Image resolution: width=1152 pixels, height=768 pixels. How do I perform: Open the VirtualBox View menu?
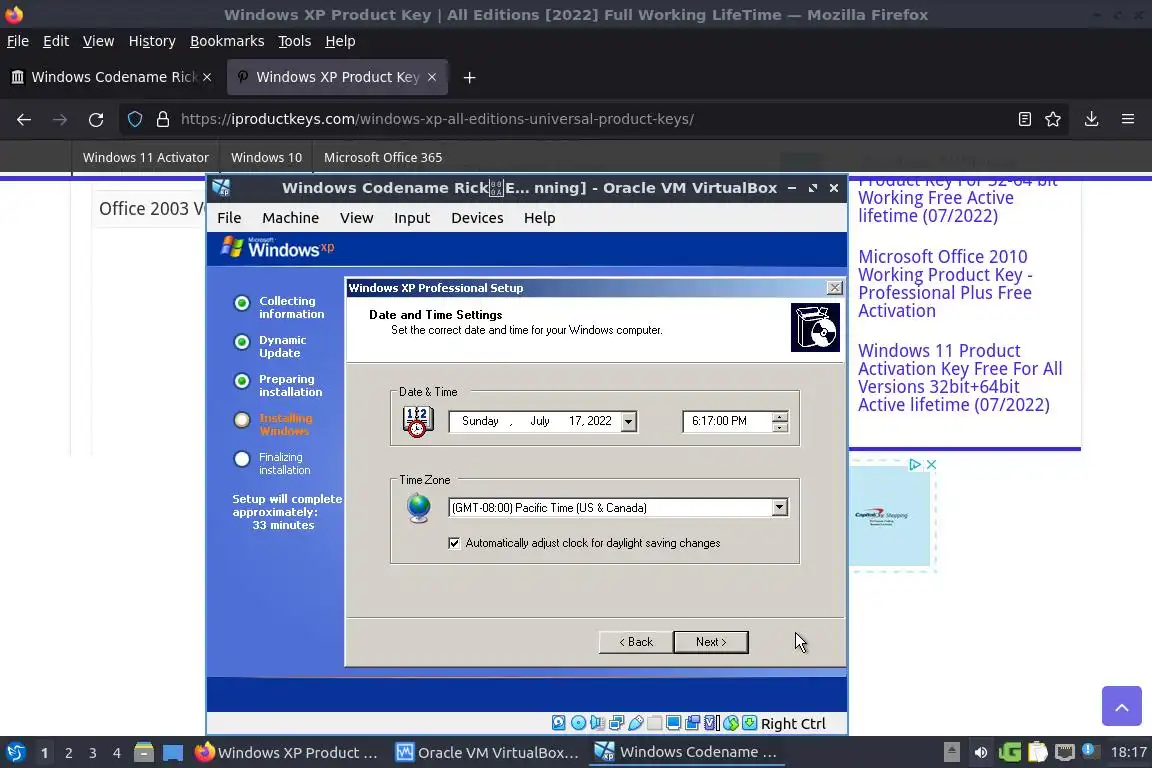[x=356, y=218]
